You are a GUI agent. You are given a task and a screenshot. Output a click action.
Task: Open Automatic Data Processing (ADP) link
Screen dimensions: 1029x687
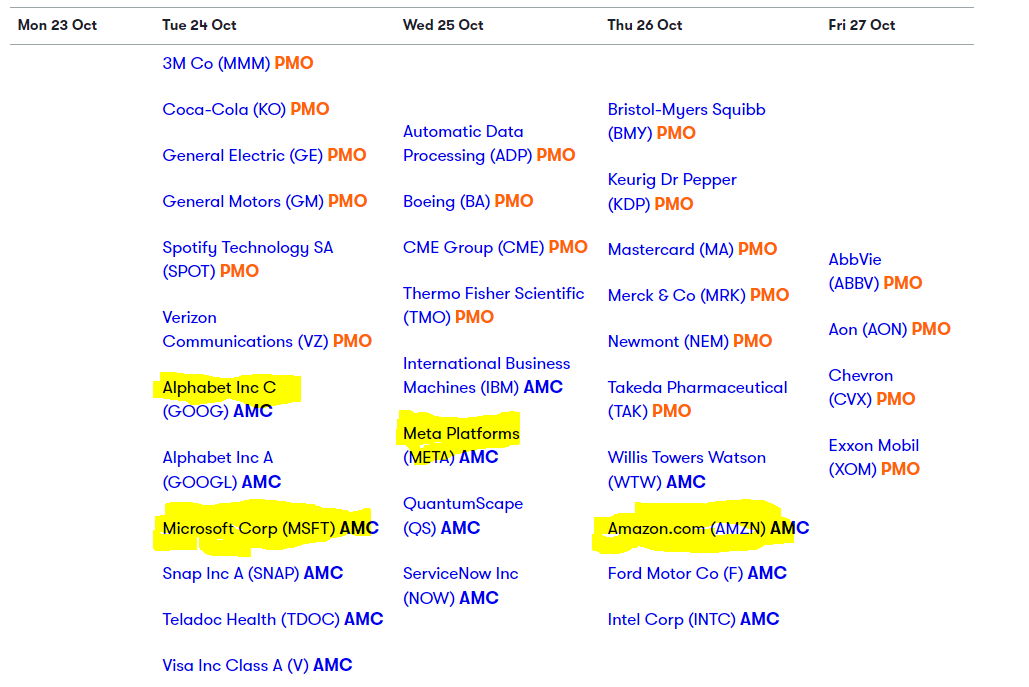coord(467,144)
